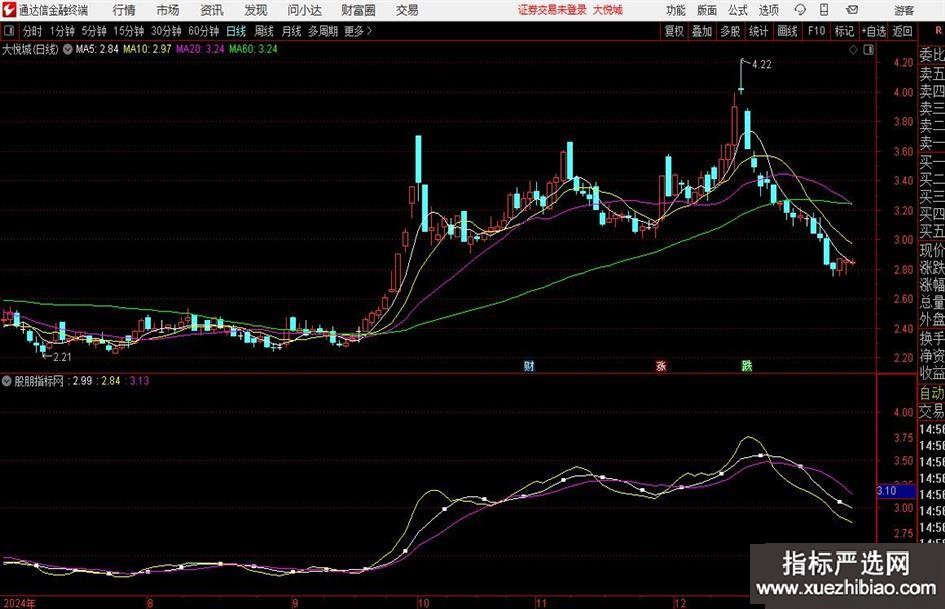Open the 交易 menu
Viewport: 945px width, 609px height.
point(407,10)
